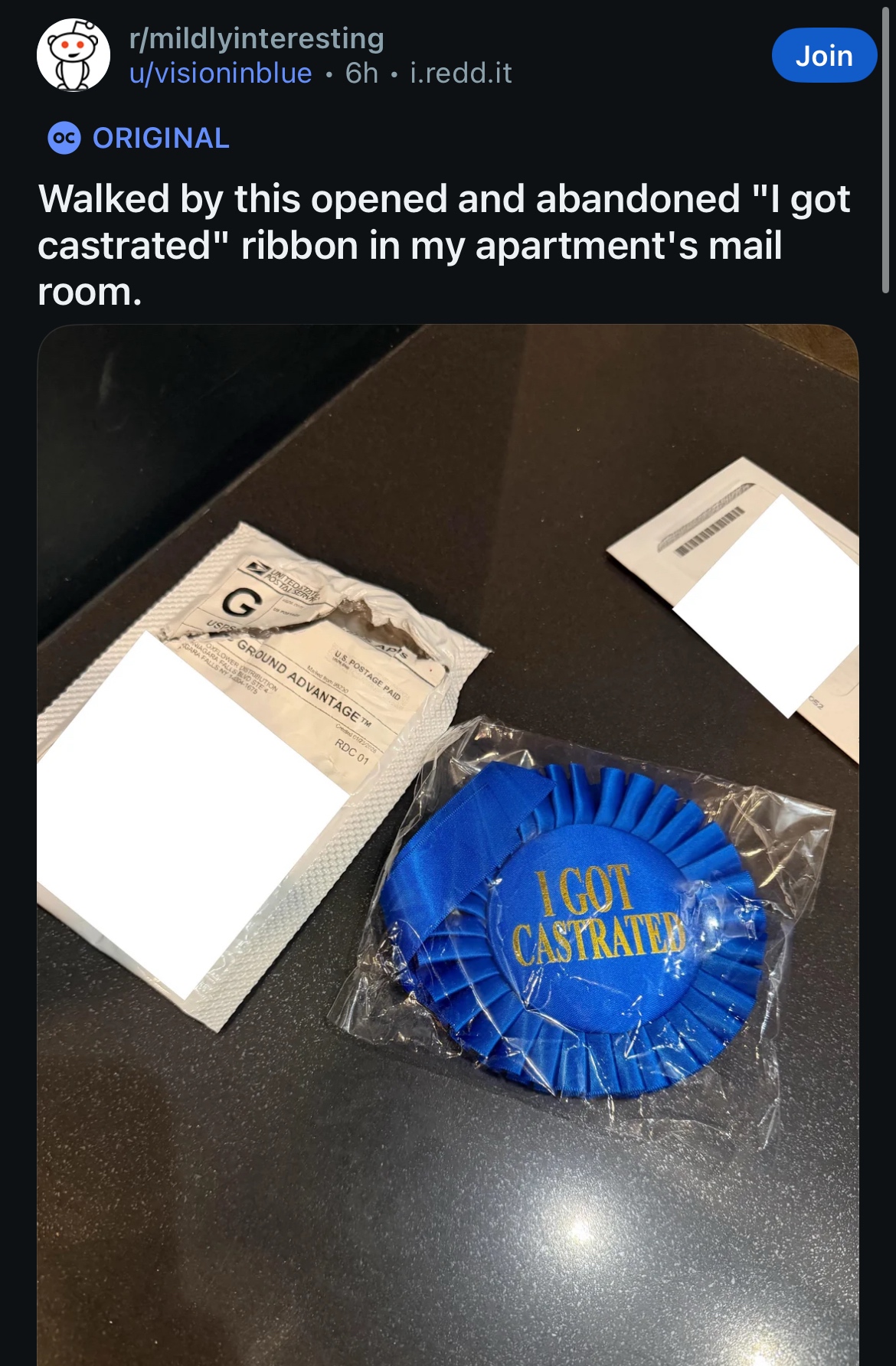Image resolution: width=896 pixels, height=1366 pixels.
Task: Open r/mildlyinteresting subreddit page
Action: click(257, 38)
